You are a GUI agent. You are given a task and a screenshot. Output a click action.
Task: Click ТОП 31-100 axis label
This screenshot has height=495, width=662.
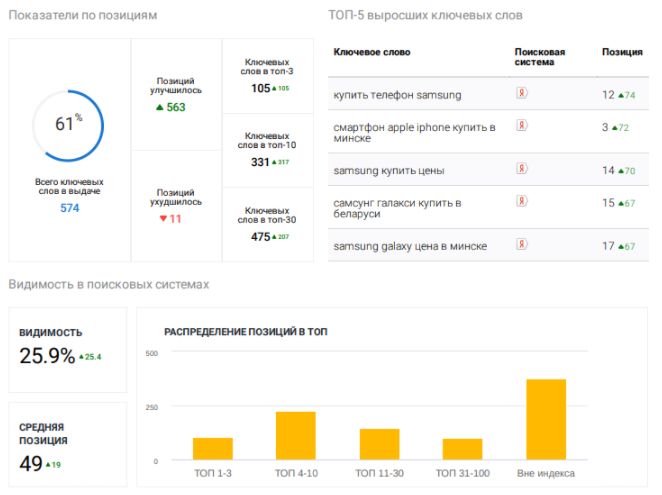463,473
